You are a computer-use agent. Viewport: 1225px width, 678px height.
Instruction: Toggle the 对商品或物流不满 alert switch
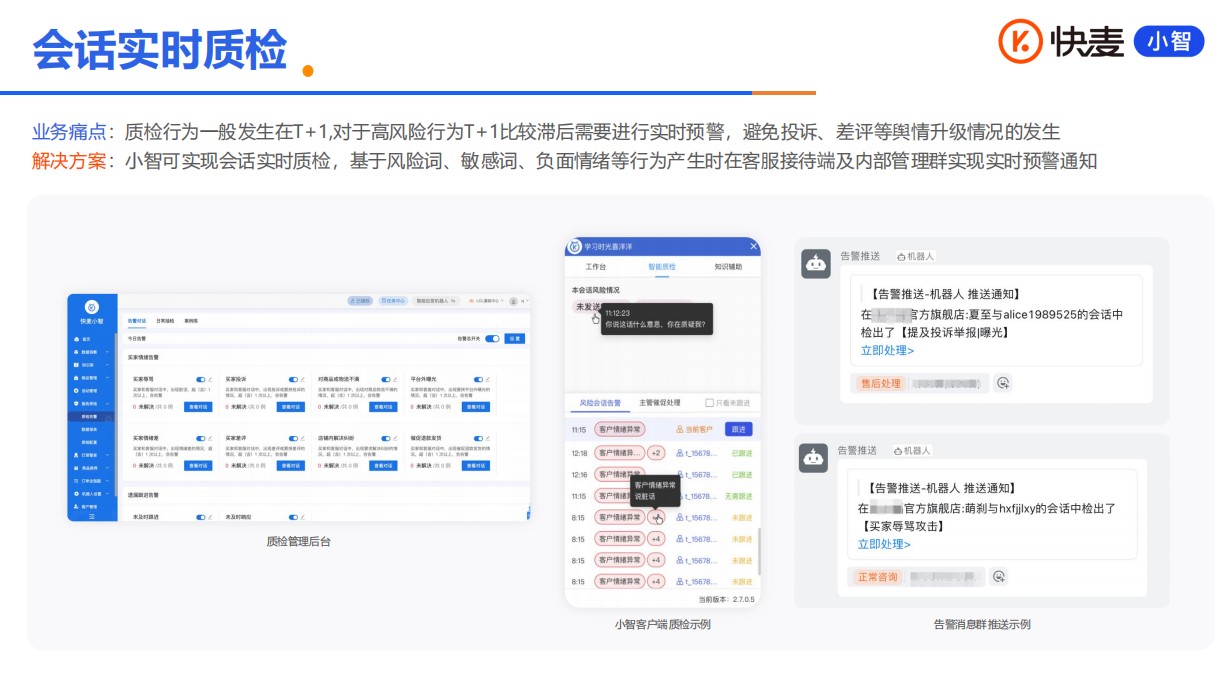point(386,379)
